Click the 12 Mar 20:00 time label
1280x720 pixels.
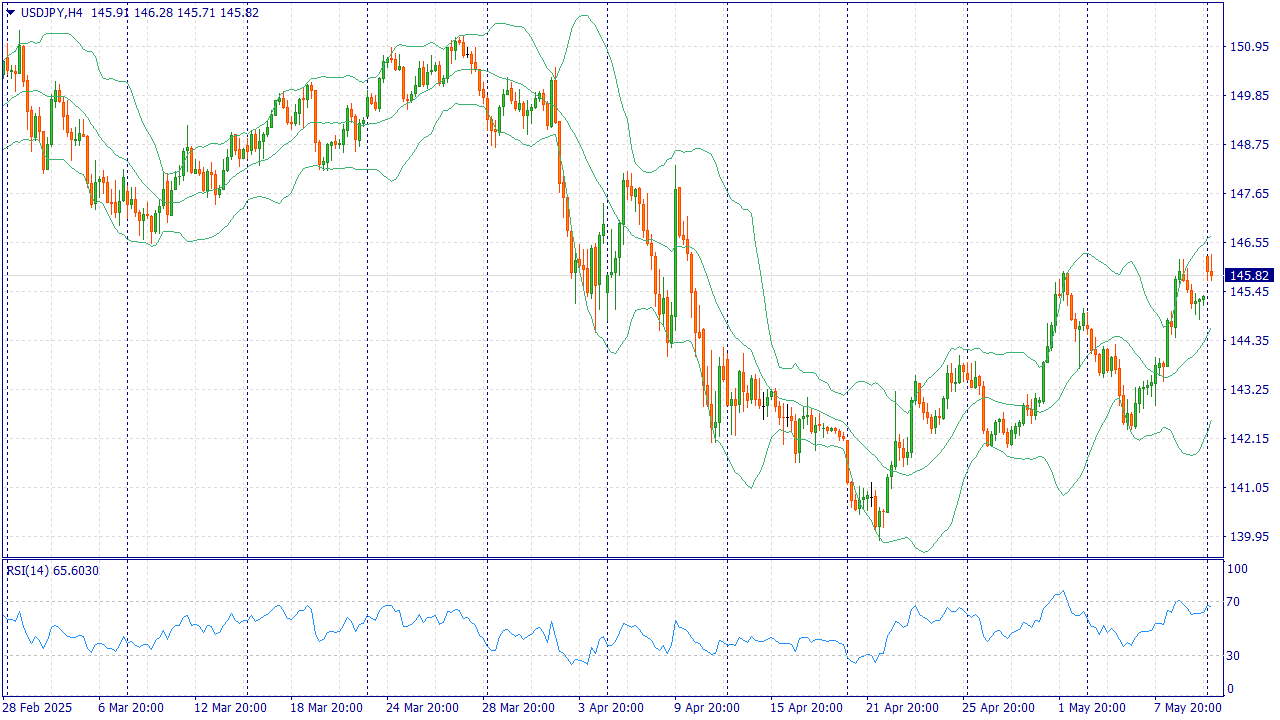[229, 708]
